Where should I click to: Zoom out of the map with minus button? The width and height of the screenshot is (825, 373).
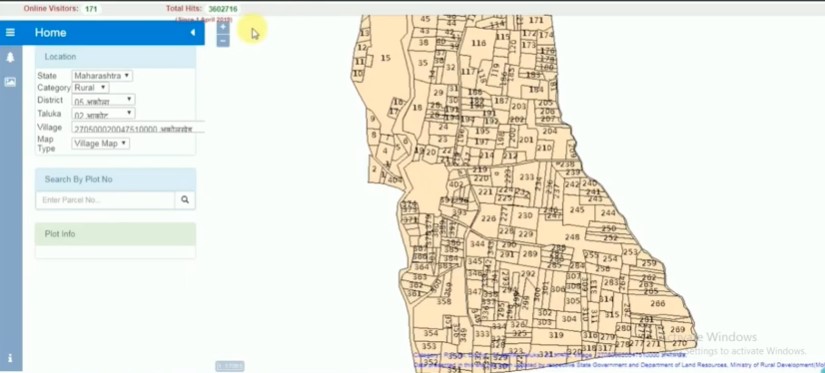pos(223,41)
